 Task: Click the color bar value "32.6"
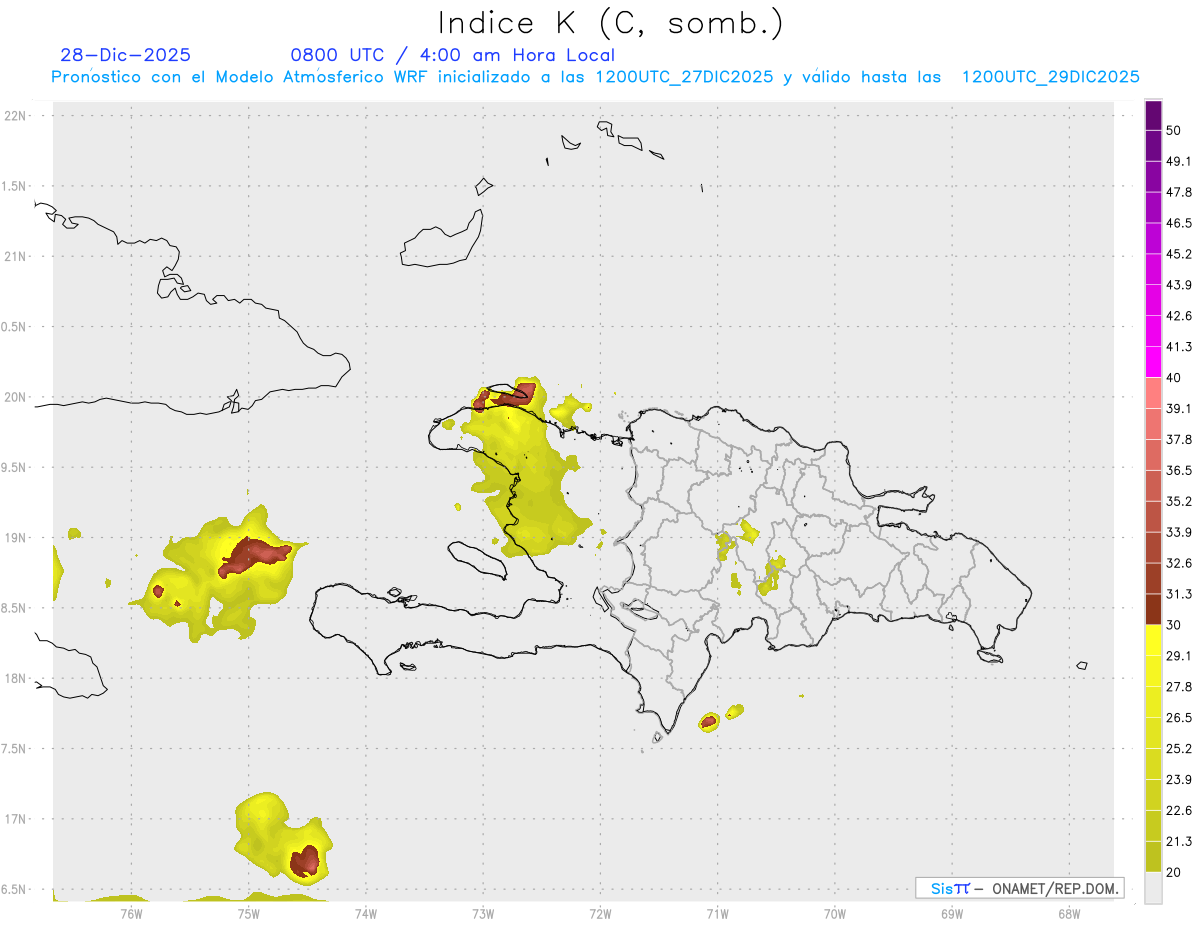[1179, 563]
